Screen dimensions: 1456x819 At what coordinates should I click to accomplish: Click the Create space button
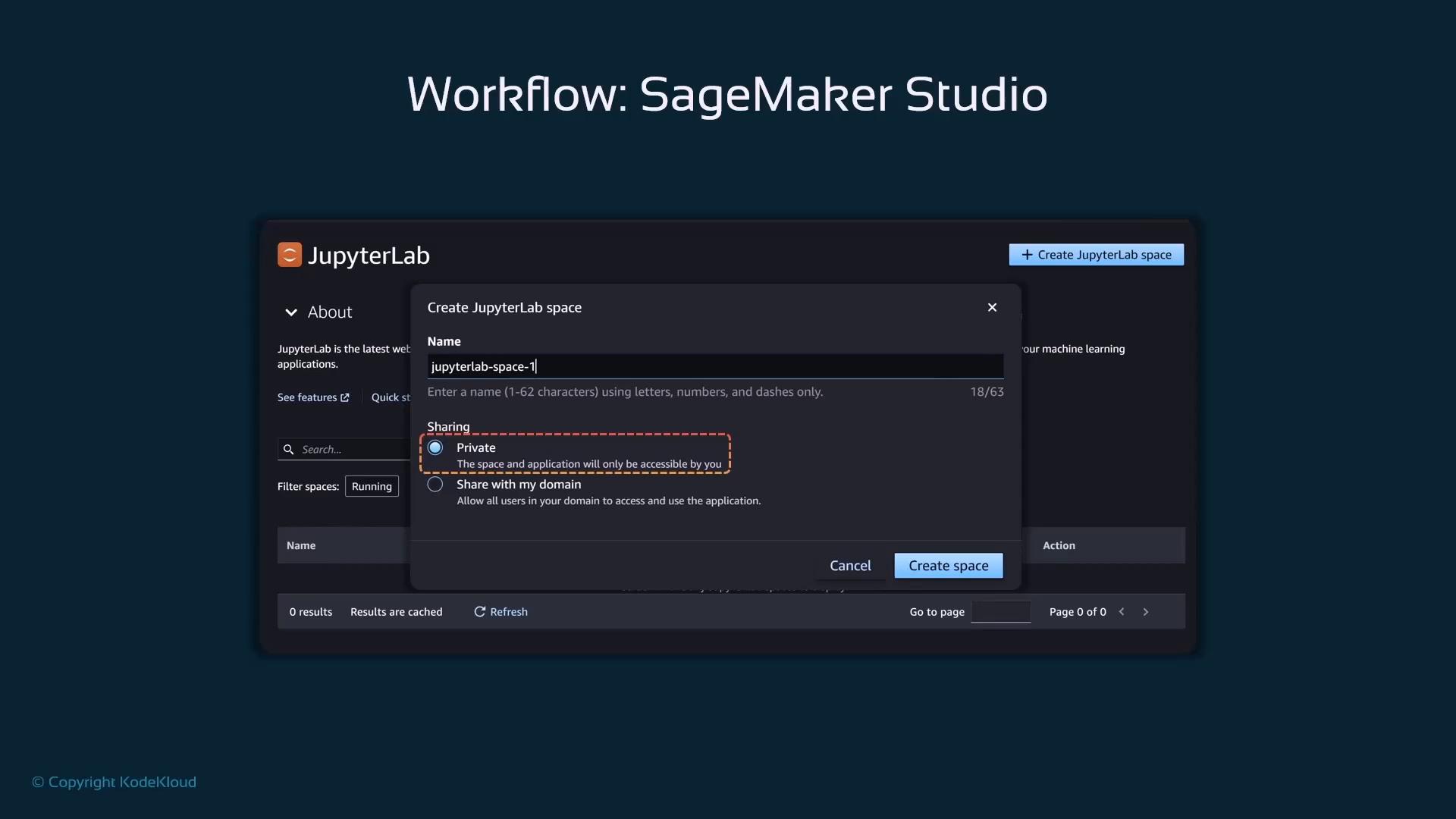click(x=949, y=566)
